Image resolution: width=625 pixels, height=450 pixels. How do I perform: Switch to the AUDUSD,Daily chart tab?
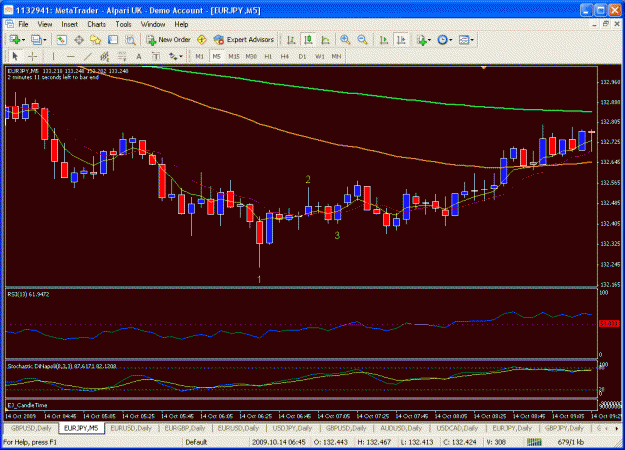[x=401, y=428]
